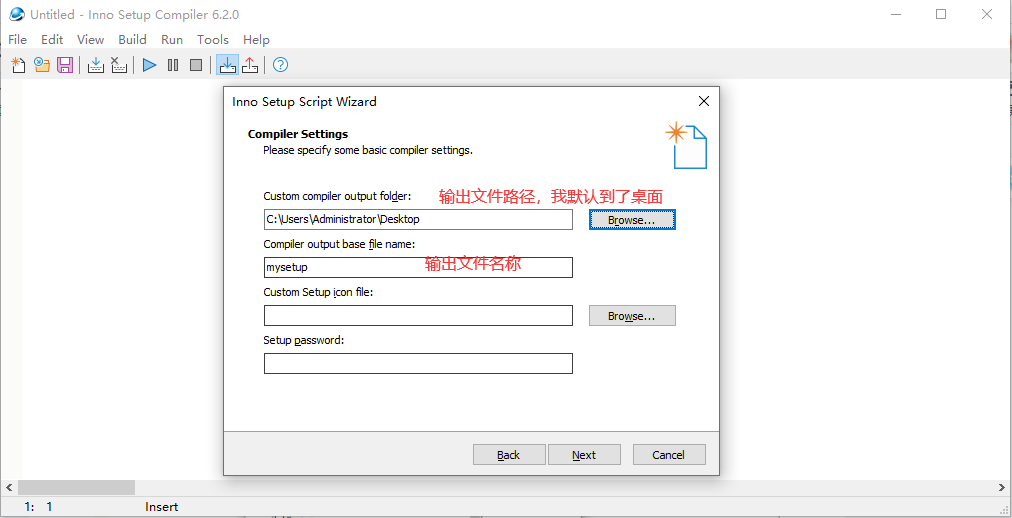Click Browse for Setup icon file
The height and width of the screenshot is (518, 1012).
[x=632, y=316]
